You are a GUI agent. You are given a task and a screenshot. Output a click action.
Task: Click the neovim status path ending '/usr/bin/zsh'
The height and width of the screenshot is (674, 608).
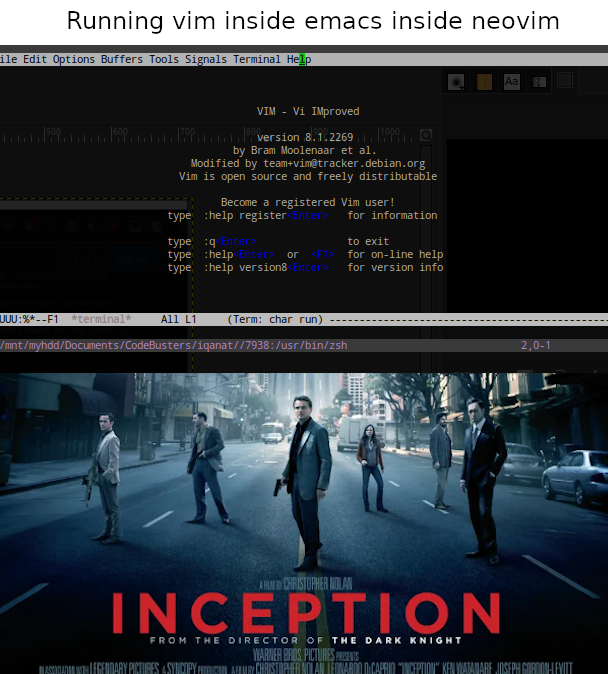pyautogui.click(x=174, y=346)
